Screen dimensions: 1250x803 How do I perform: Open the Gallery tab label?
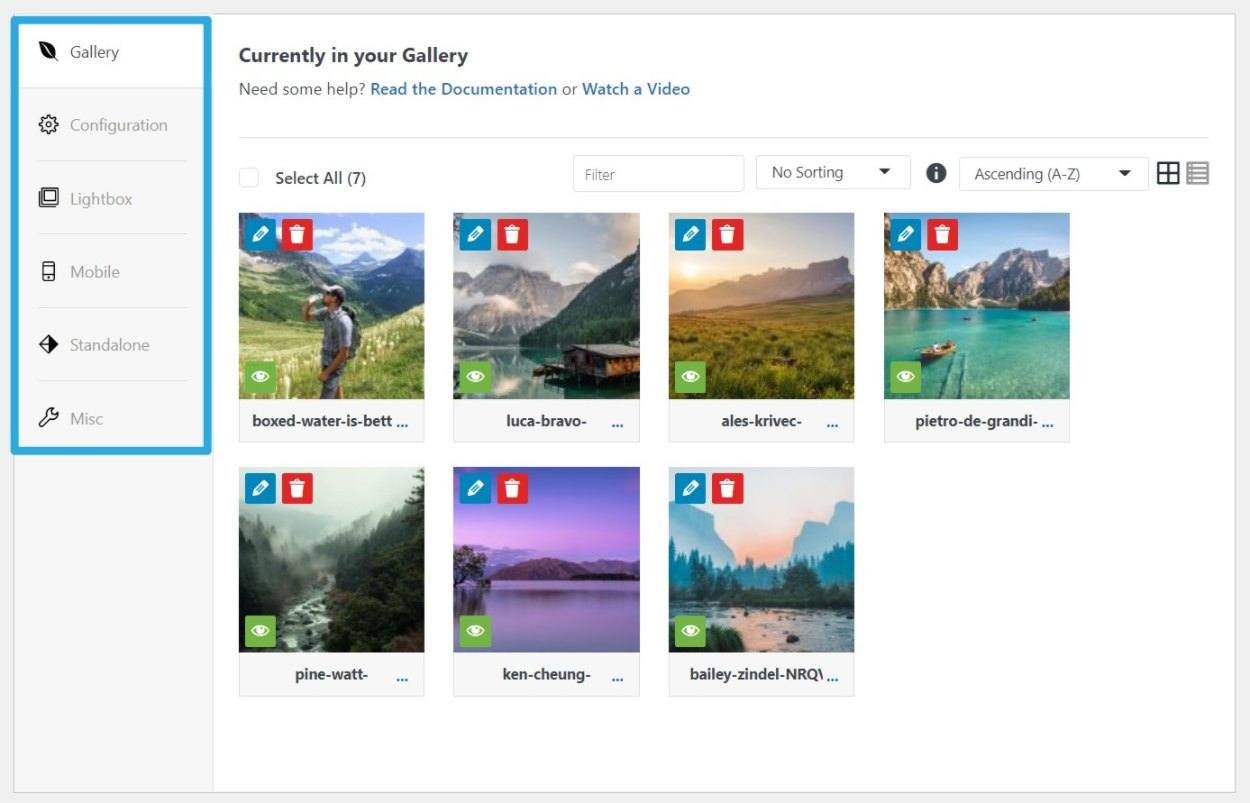tap(94, 52)
